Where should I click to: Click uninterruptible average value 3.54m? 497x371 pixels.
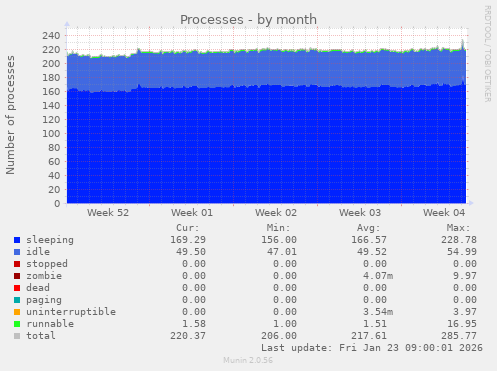coord(378,312)
